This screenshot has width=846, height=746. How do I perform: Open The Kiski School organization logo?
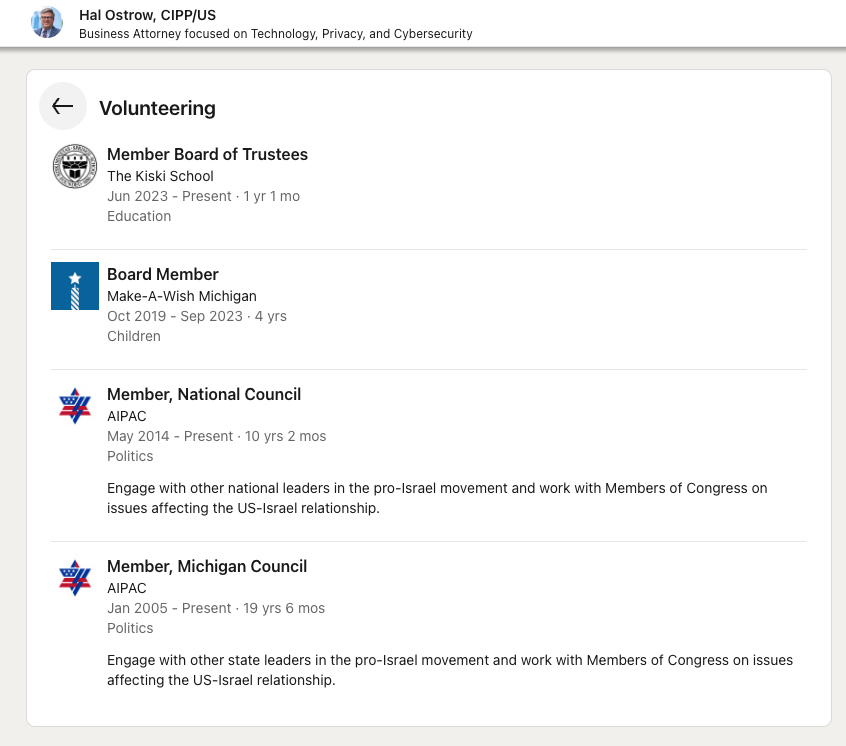74,166
